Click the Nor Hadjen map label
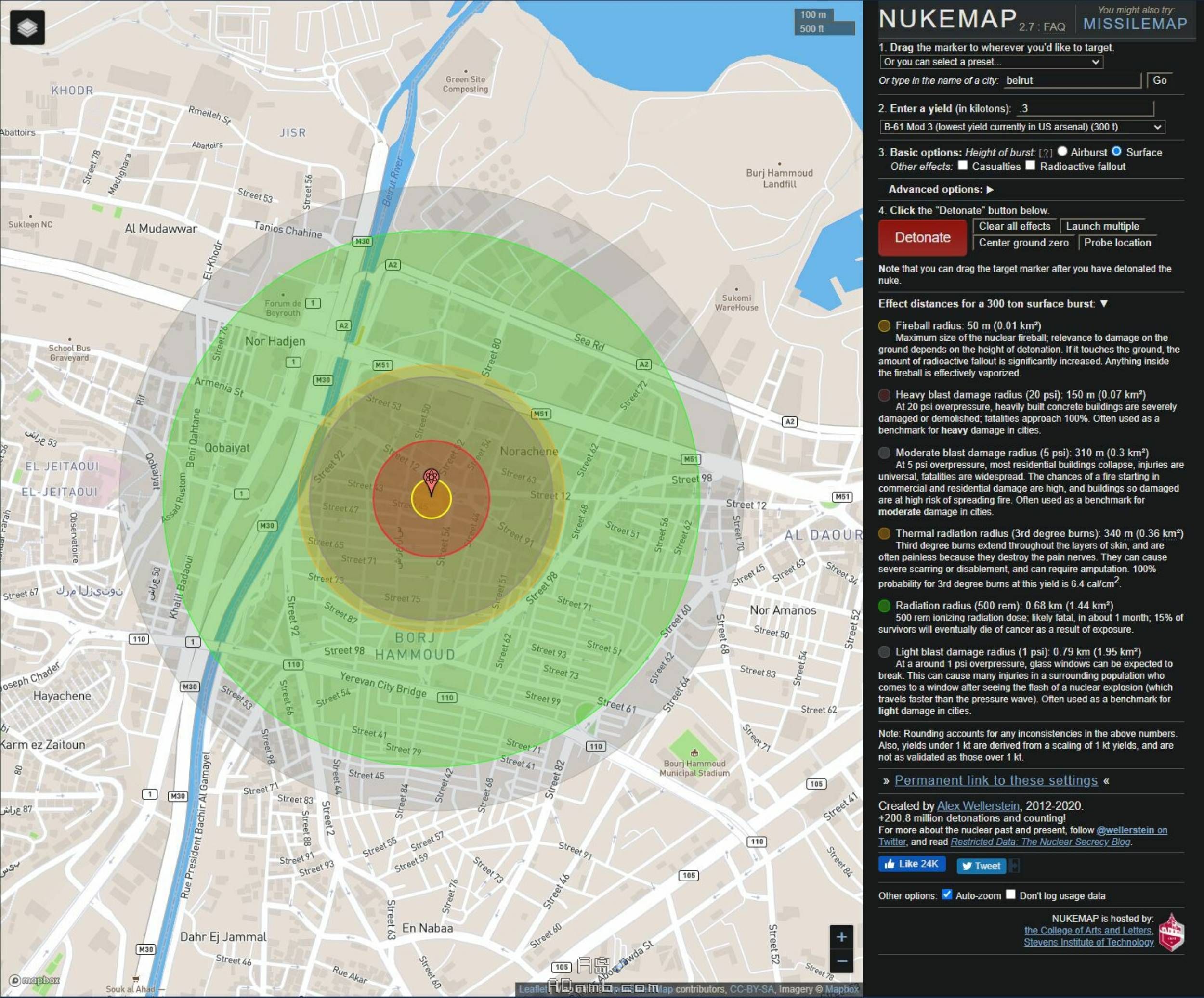Viewport: 1204px width, 998px height. (275, 341)
